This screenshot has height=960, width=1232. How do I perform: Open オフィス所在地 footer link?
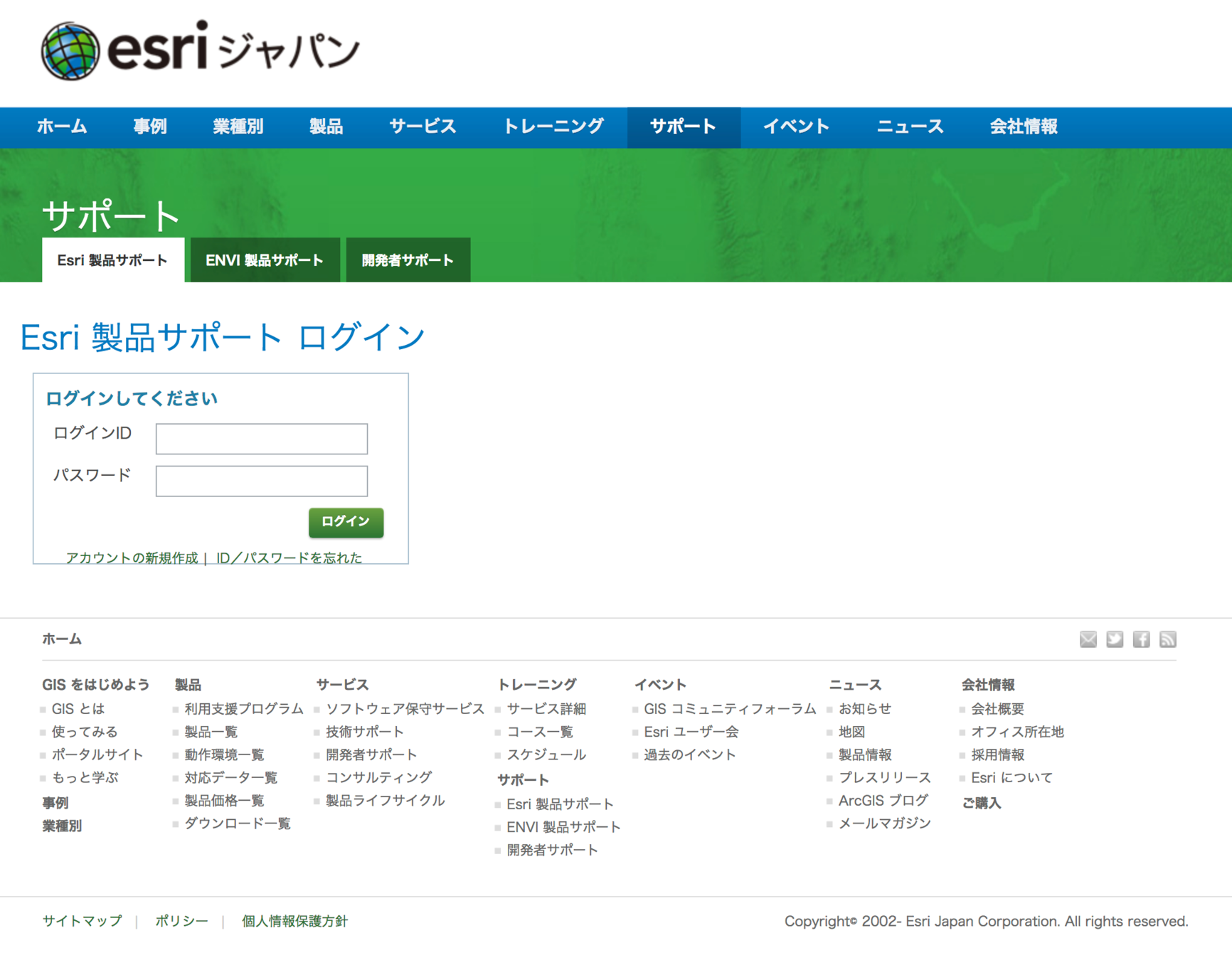(x=1017, y=732)
